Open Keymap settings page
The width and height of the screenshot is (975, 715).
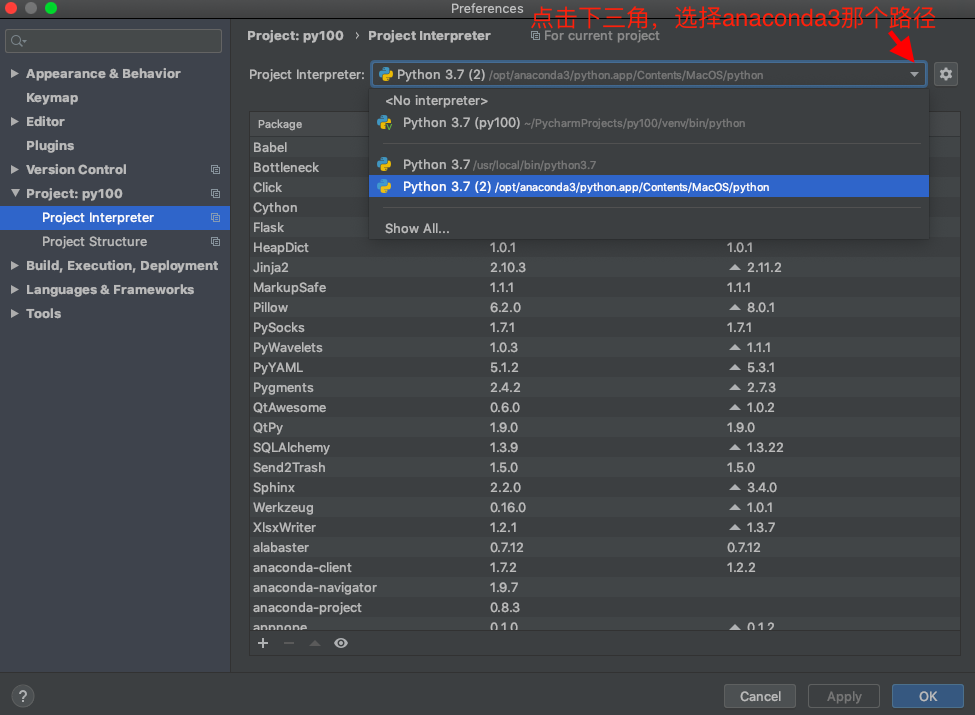click(52, 98)
